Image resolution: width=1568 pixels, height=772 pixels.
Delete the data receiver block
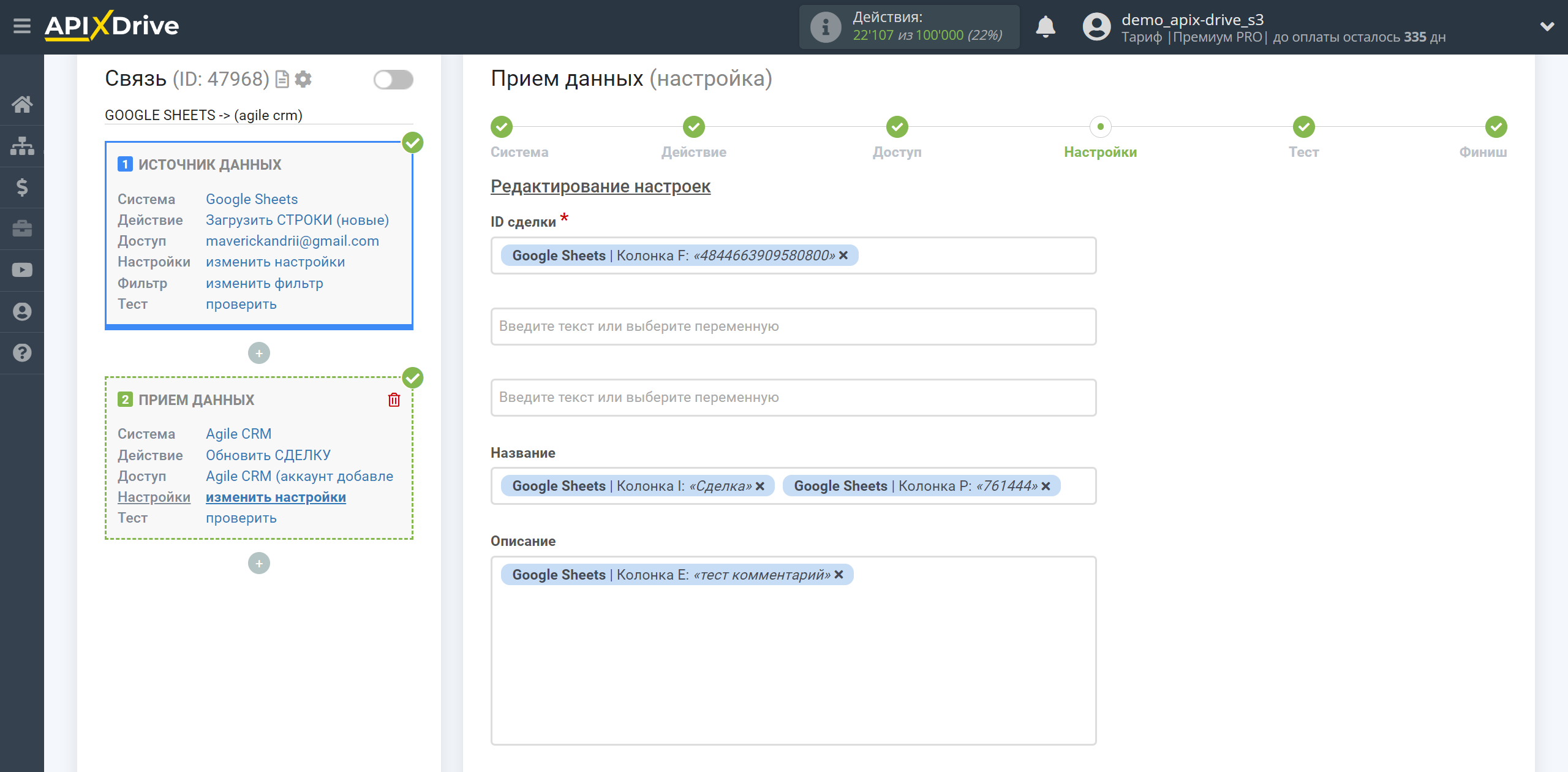coord(394,400)
